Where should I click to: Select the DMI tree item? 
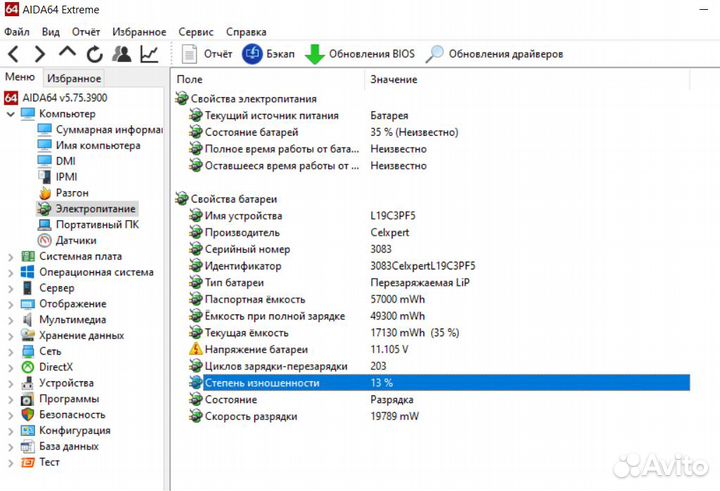click(56, 161)
